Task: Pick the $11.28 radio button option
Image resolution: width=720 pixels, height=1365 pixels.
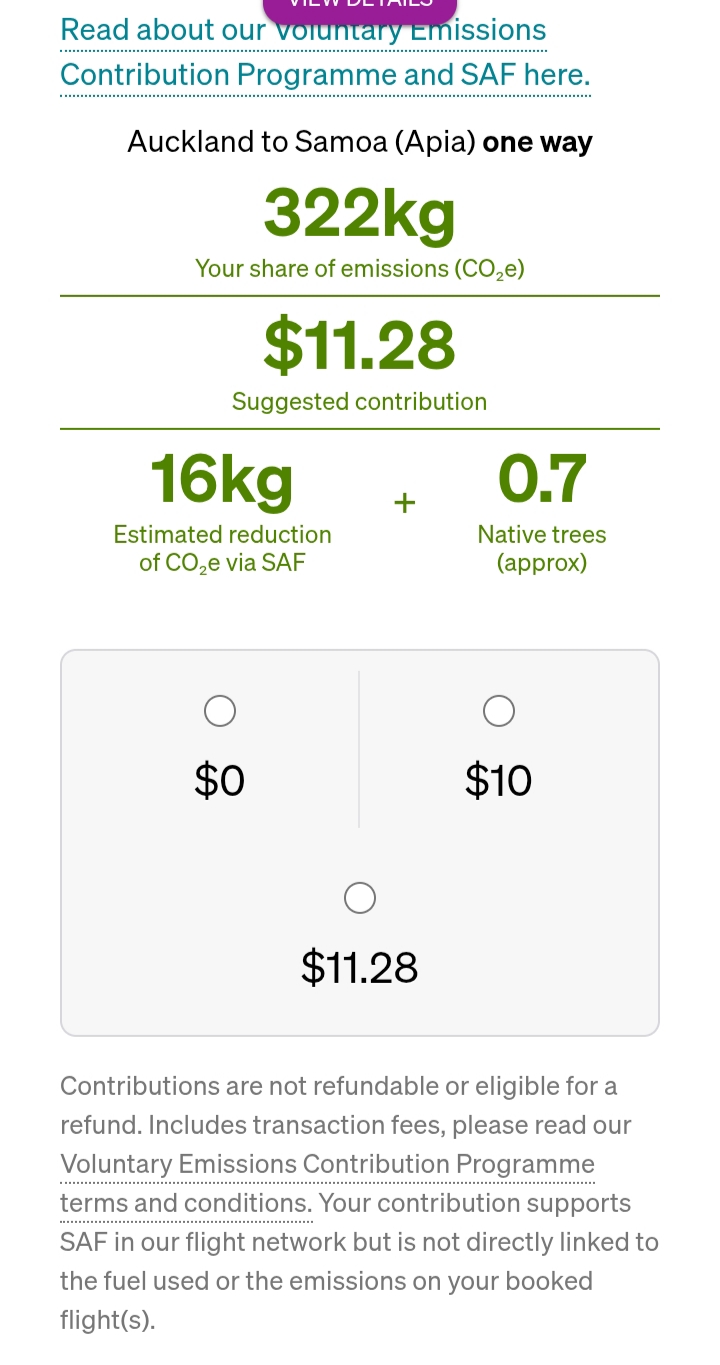Action: pos(360,898)
